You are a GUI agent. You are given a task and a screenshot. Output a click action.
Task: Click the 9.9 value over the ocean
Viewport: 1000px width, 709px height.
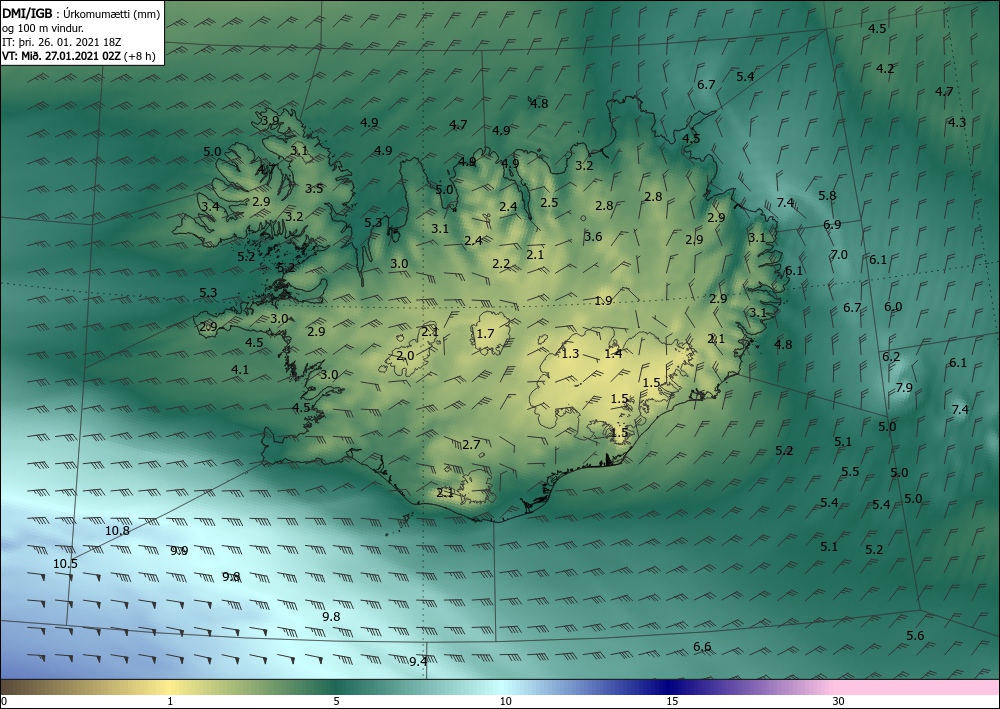coord(179,551)
